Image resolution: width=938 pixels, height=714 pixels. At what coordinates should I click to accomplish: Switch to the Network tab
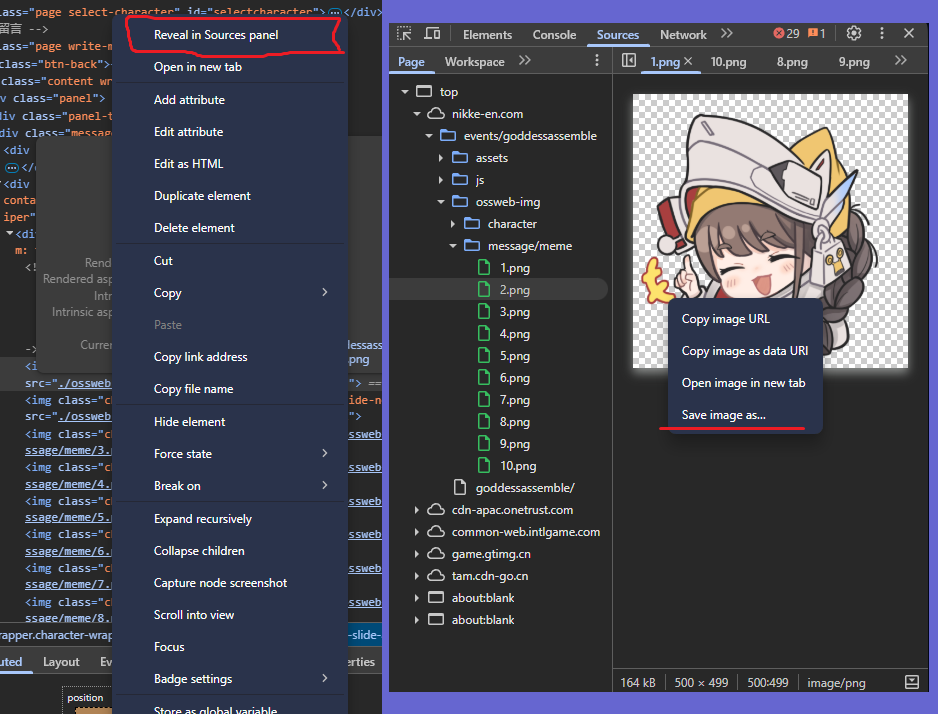point(683,35)
